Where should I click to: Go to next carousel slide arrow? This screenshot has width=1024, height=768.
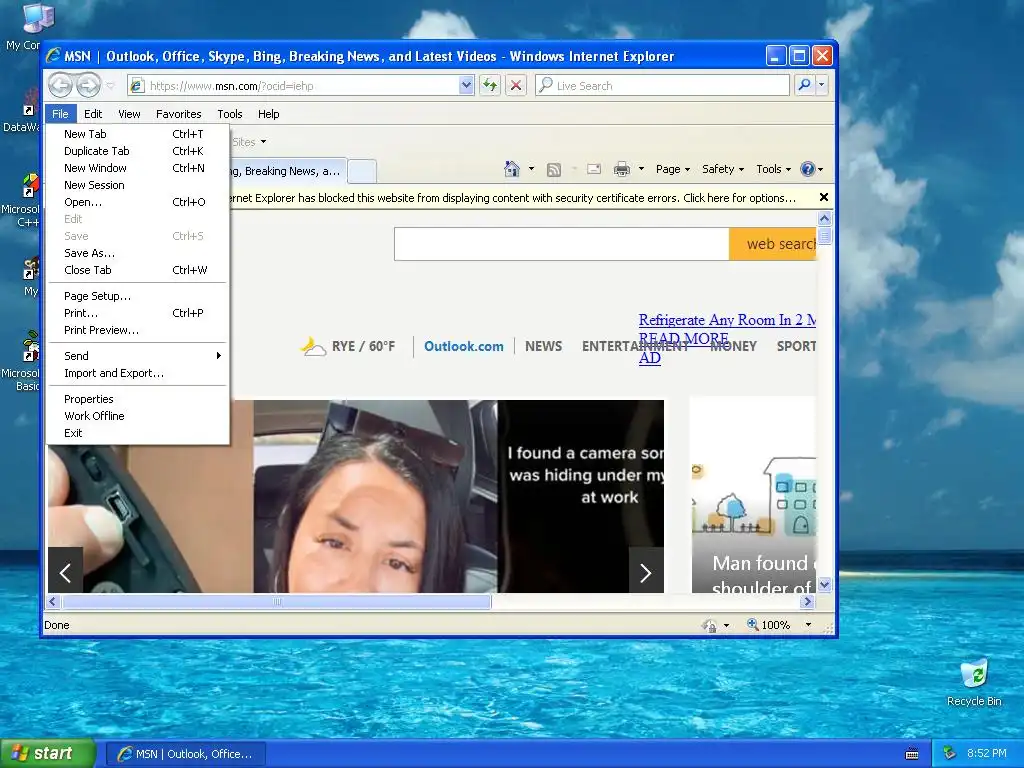tap(646, 573)
